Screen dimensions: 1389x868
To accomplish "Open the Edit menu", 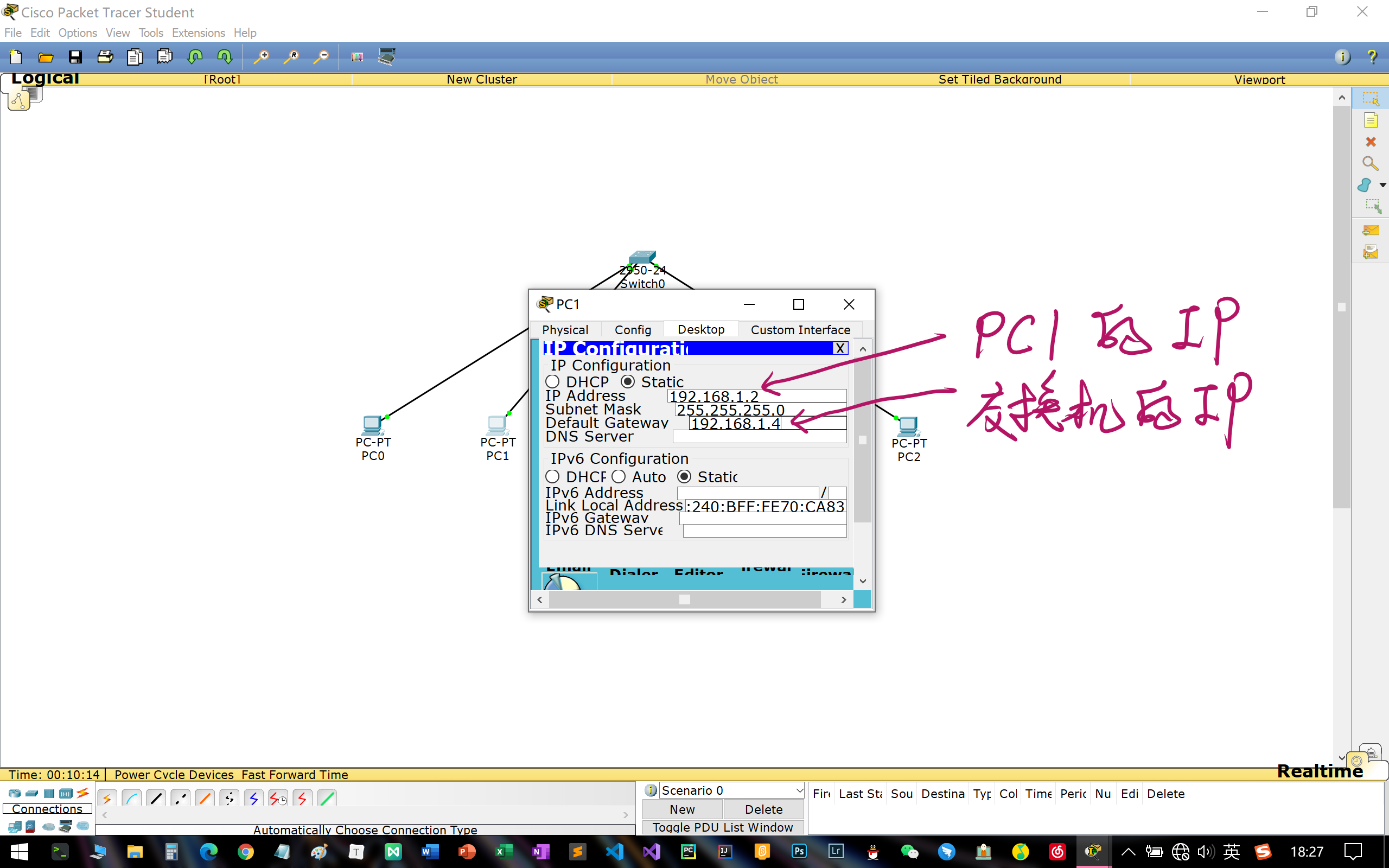I will click(40, 33).
